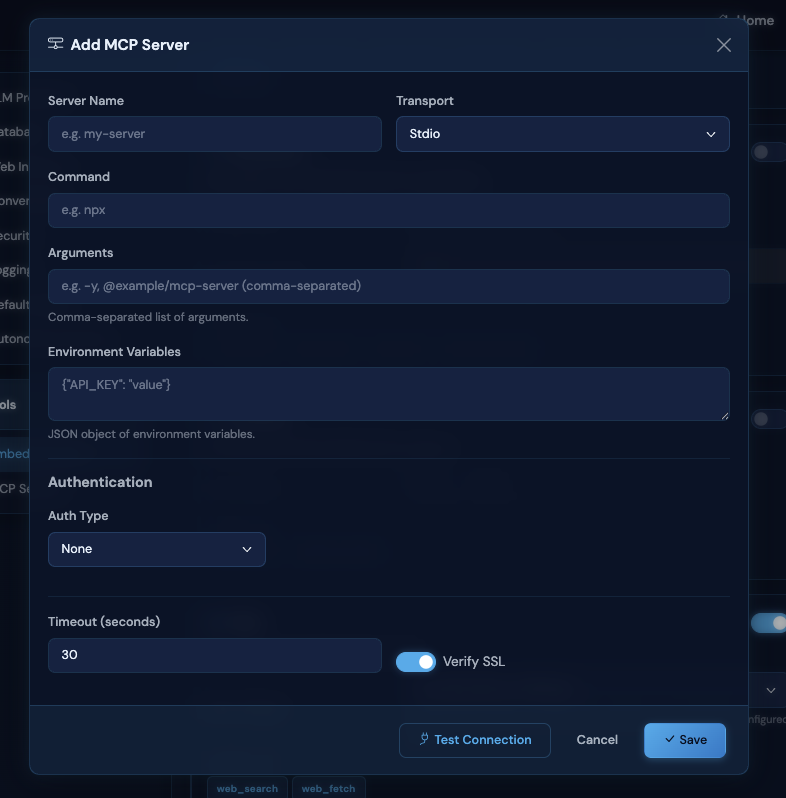Toggle the Verify SSL switch
The image size is (786, 798).
(415, 662)
